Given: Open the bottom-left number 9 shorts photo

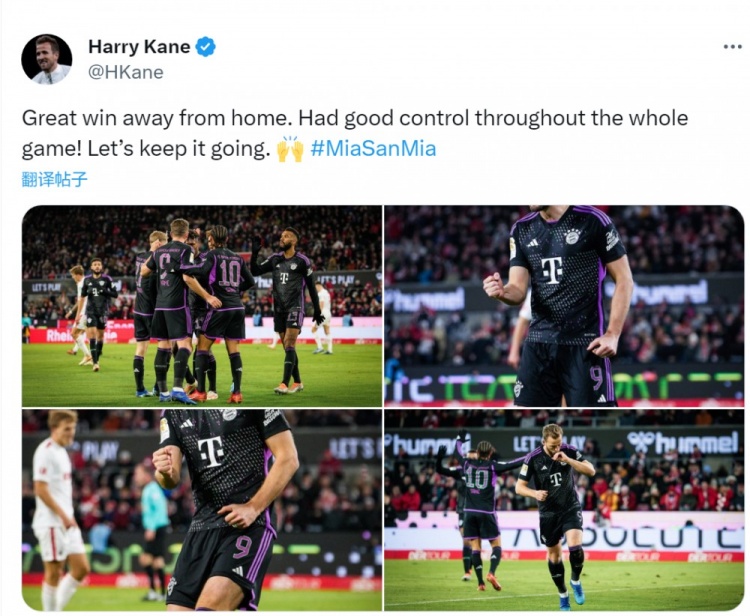Looking at the screenshot, I should click(202, 510).
